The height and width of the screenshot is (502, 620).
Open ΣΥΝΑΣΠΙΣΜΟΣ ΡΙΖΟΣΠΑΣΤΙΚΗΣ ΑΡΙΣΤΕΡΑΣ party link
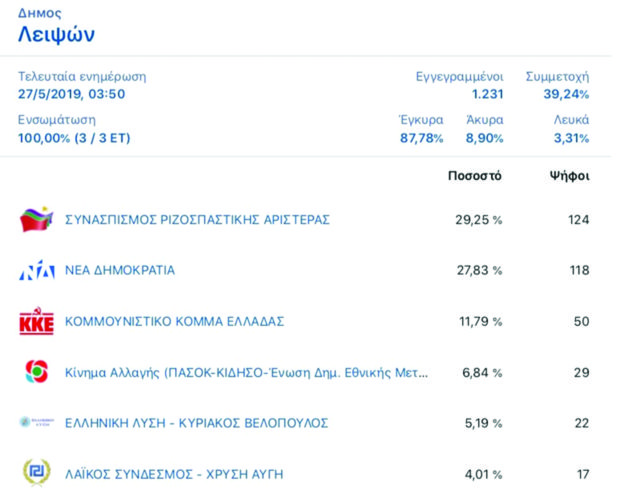pos(197,219)
